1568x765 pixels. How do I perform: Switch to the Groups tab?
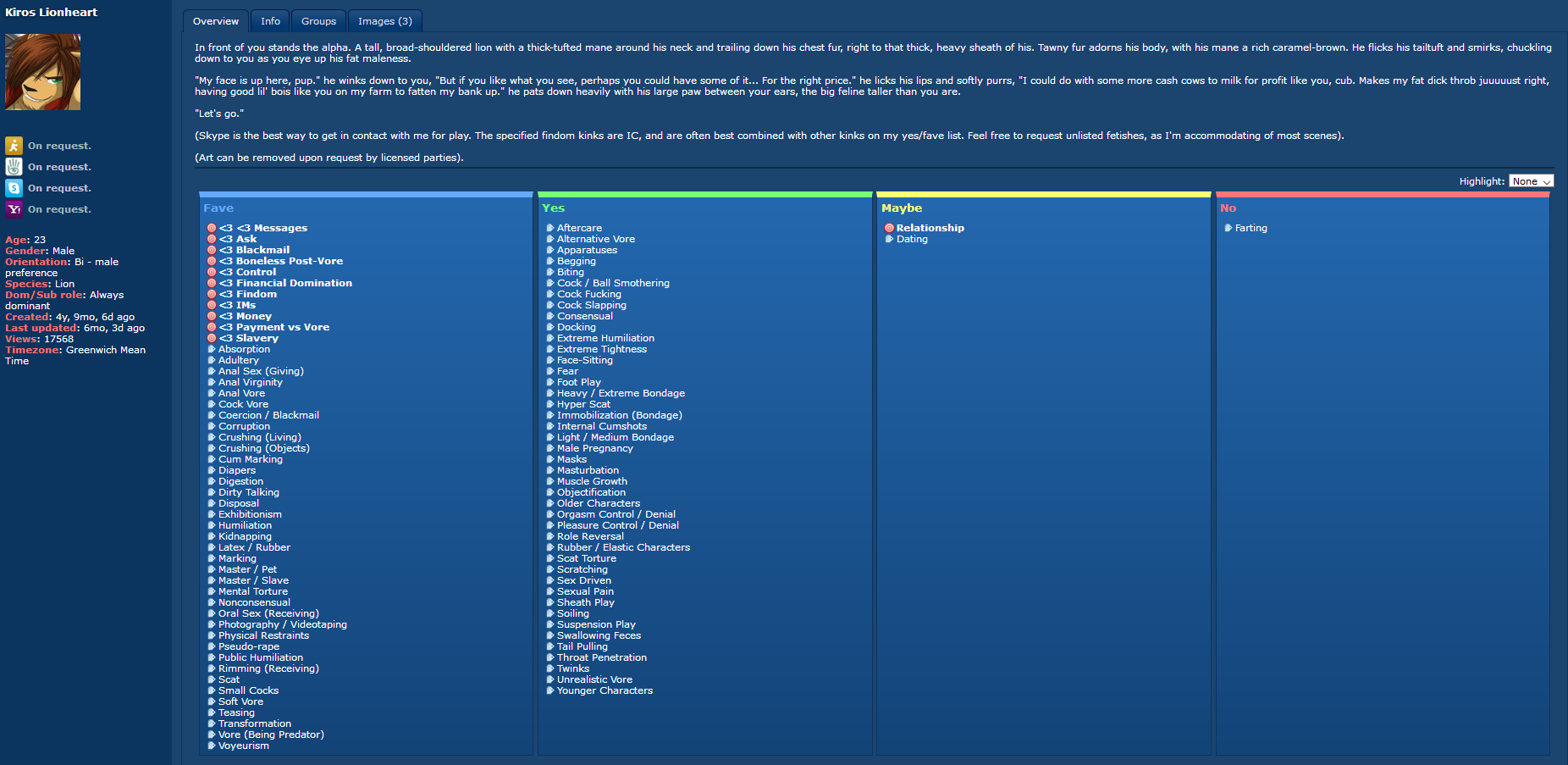click(319, 21)
